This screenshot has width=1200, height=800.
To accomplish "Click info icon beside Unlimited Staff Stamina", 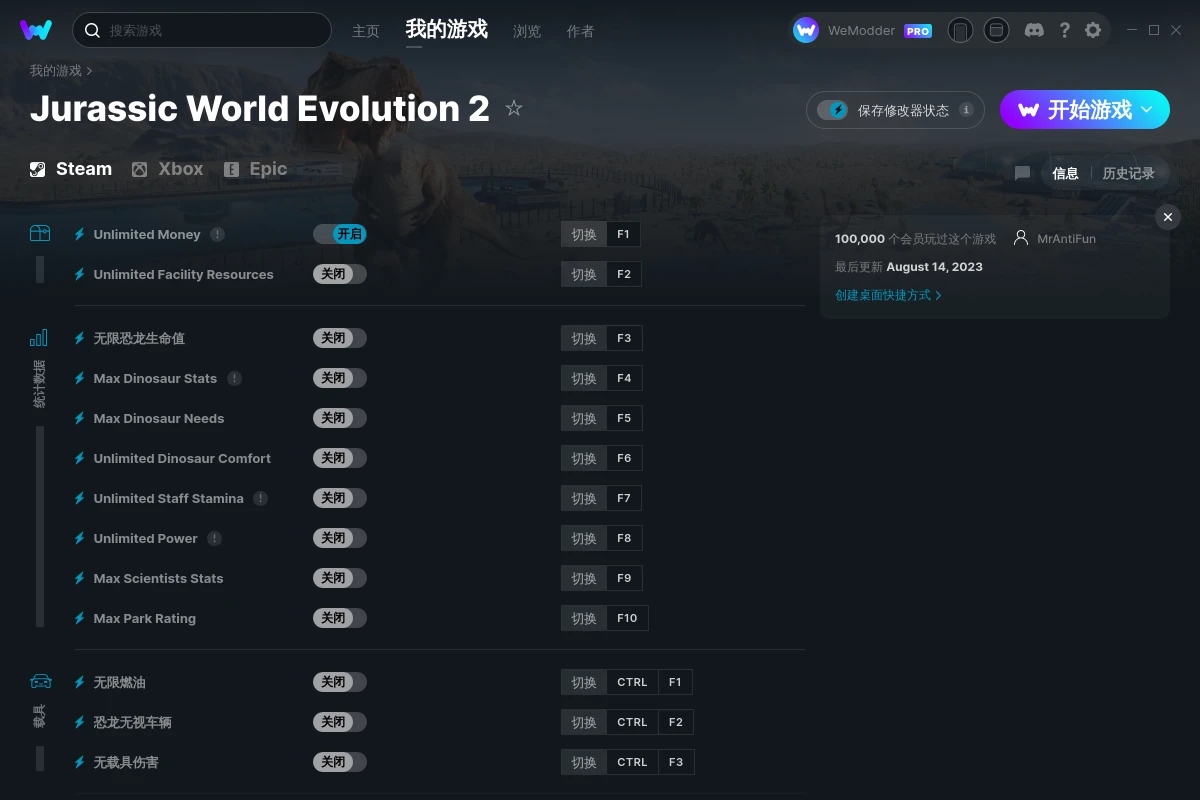I will [x=260, y=498].
